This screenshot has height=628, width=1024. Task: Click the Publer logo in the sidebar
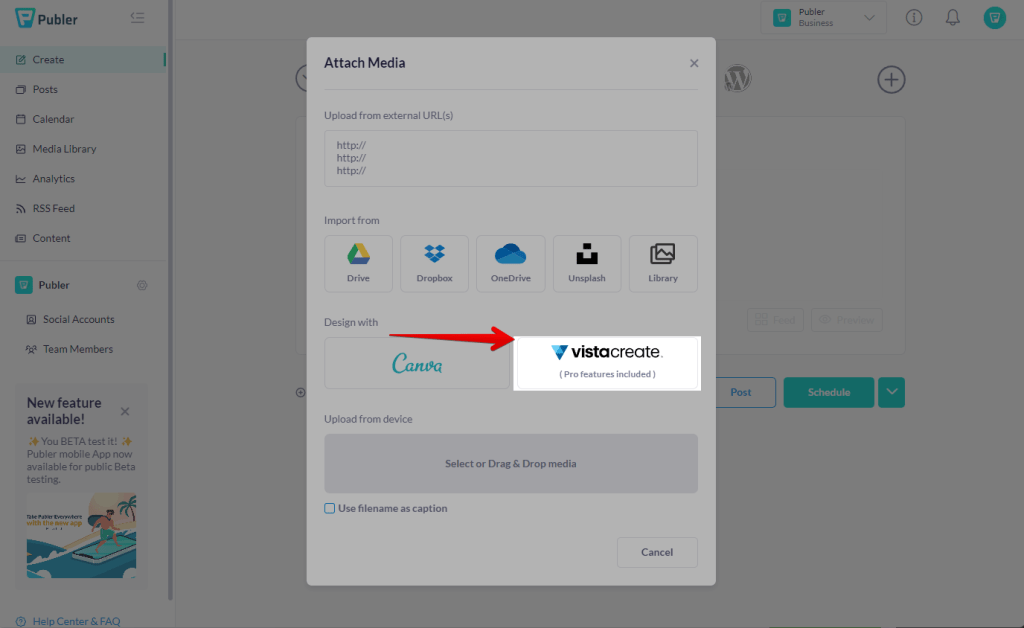point(46,18)
